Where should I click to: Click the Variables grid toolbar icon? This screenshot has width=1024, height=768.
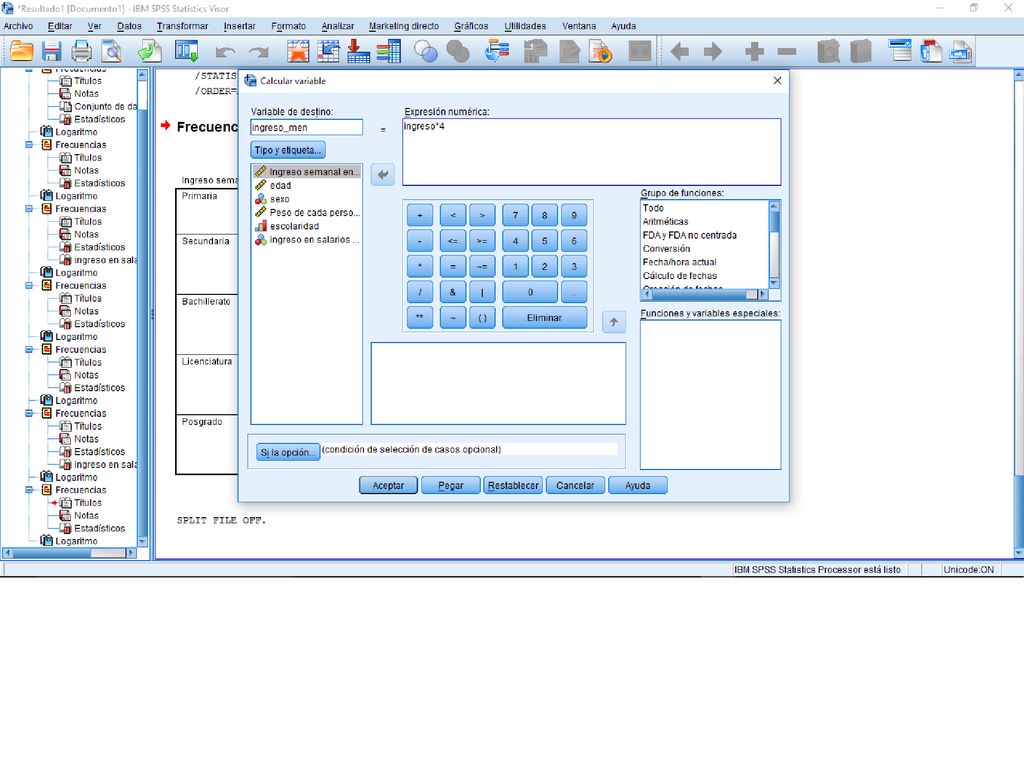[x=389, y=51]
